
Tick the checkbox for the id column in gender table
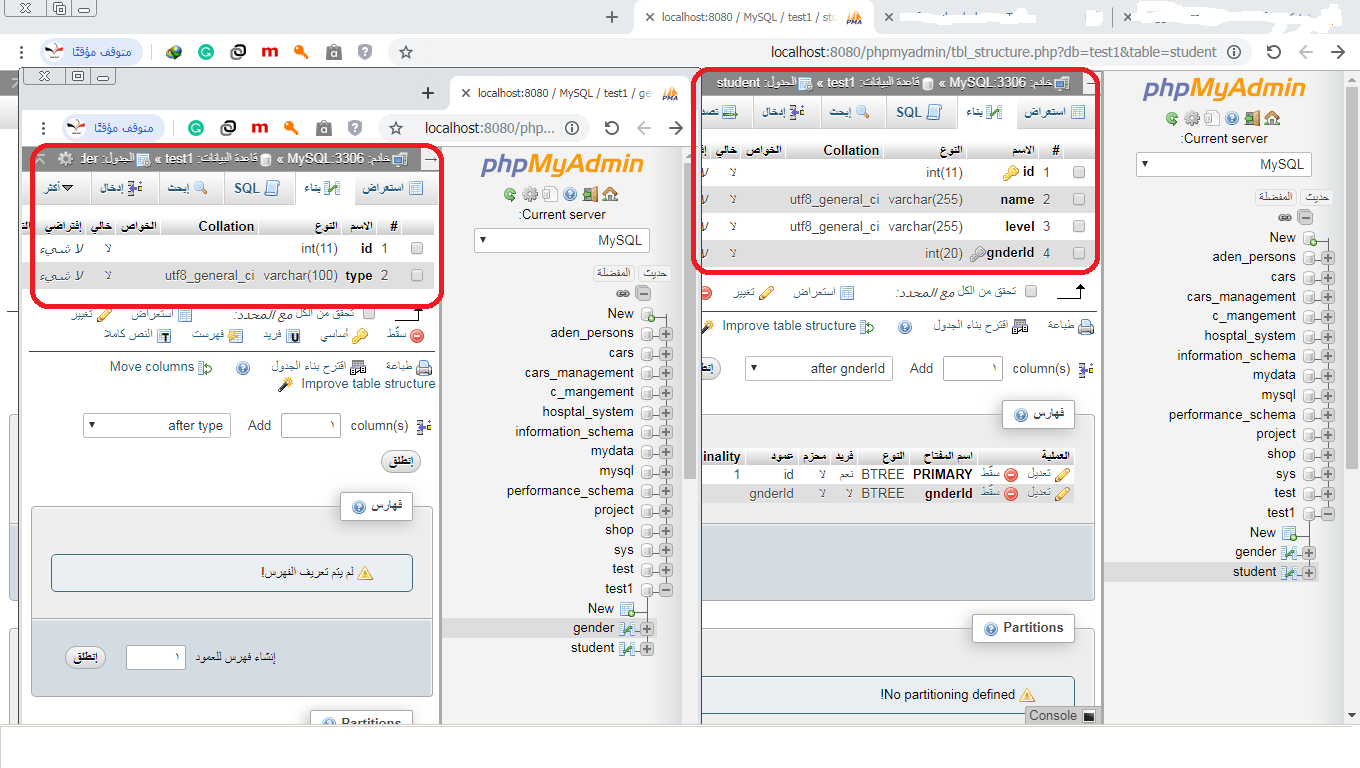(417, 249)
